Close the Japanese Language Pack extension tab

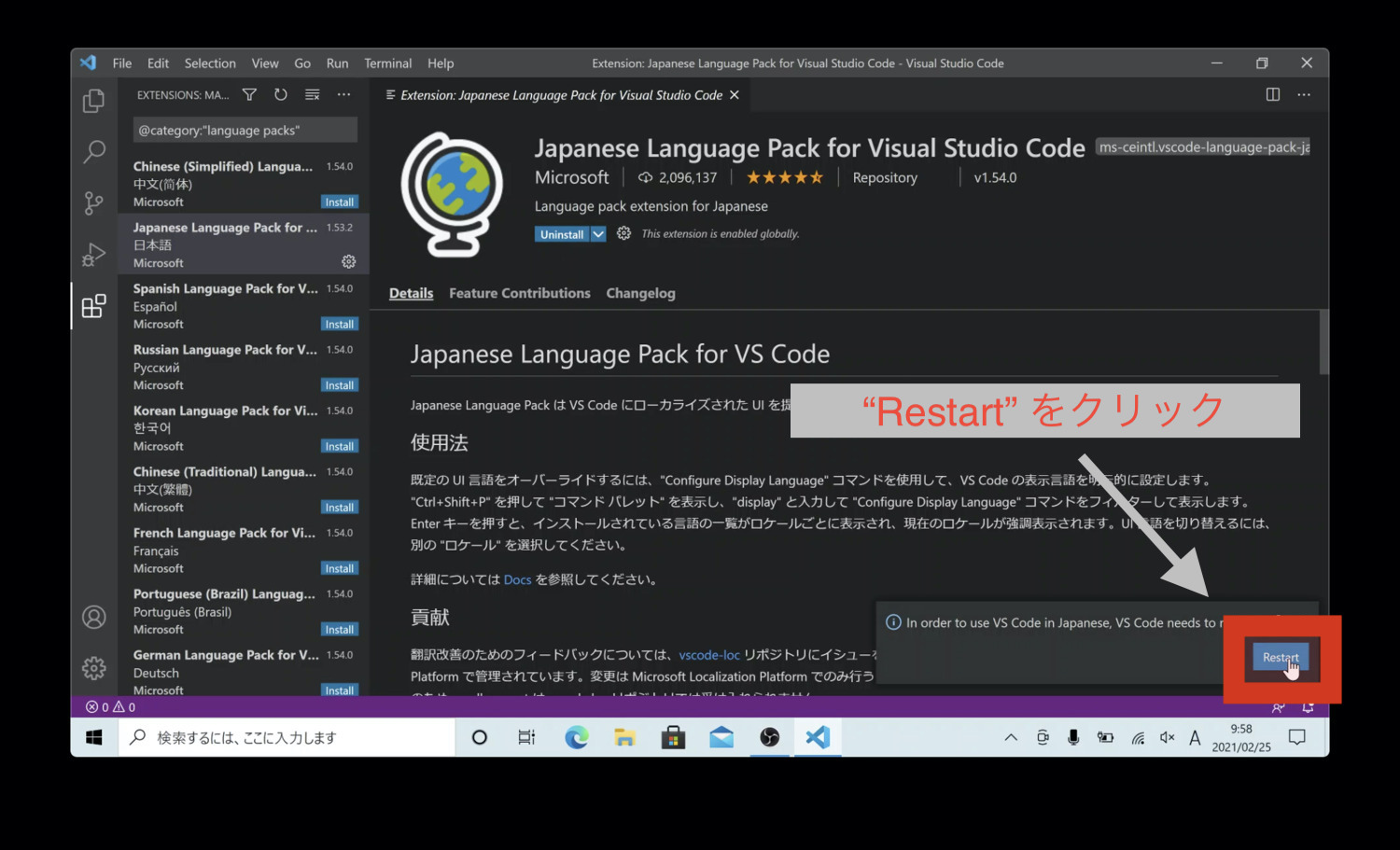coord(735,95)
